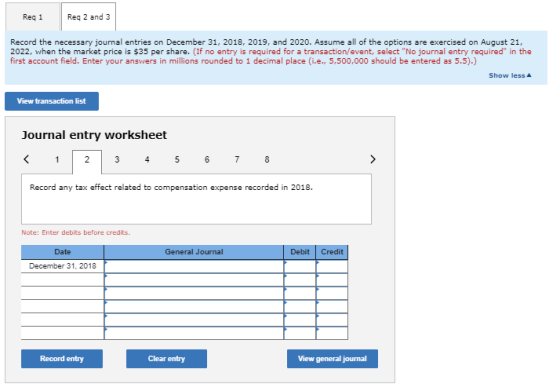The image size is (560, 391).
Task: Select third row General Journal account field
Action: pos(194,293)
